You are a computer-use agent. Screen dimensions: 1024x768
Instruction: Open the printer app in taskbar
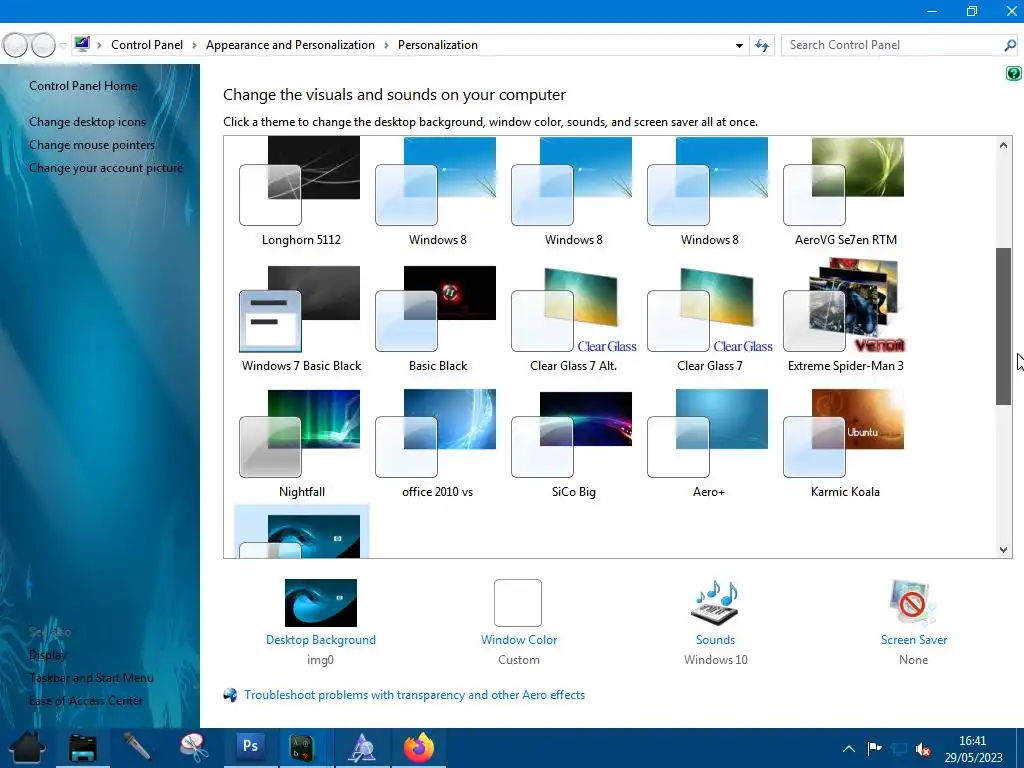click(x=82, y=747)
